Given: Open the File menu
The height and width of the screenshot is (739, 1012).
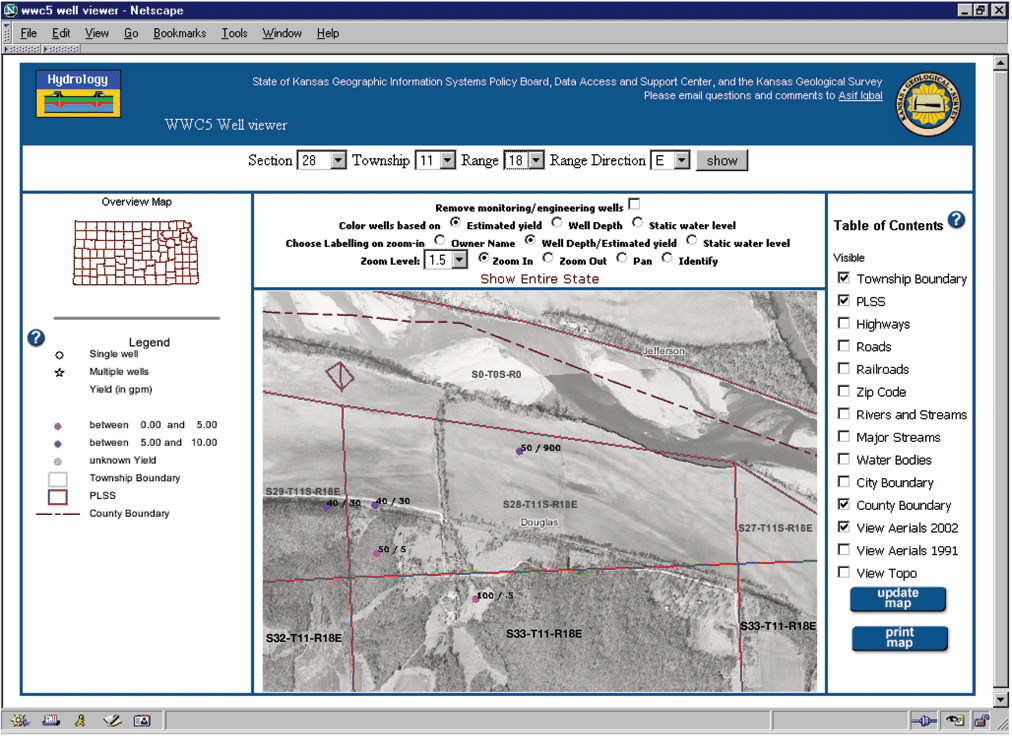Looking at the screenshot, I should [28, 34].
